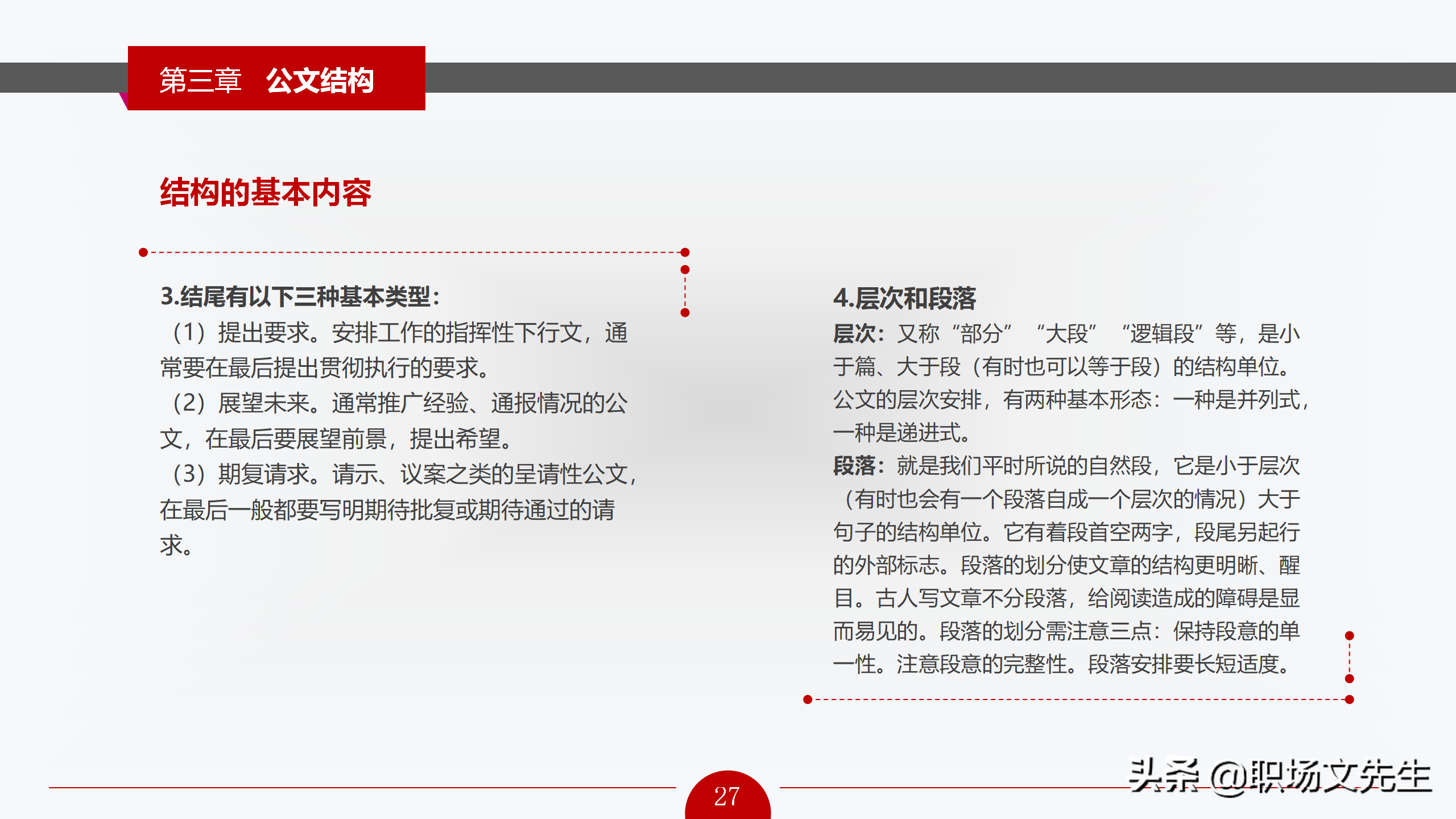Click the red dot at right end of top dashed line
Screen dimensions: 1456x819
685,253
